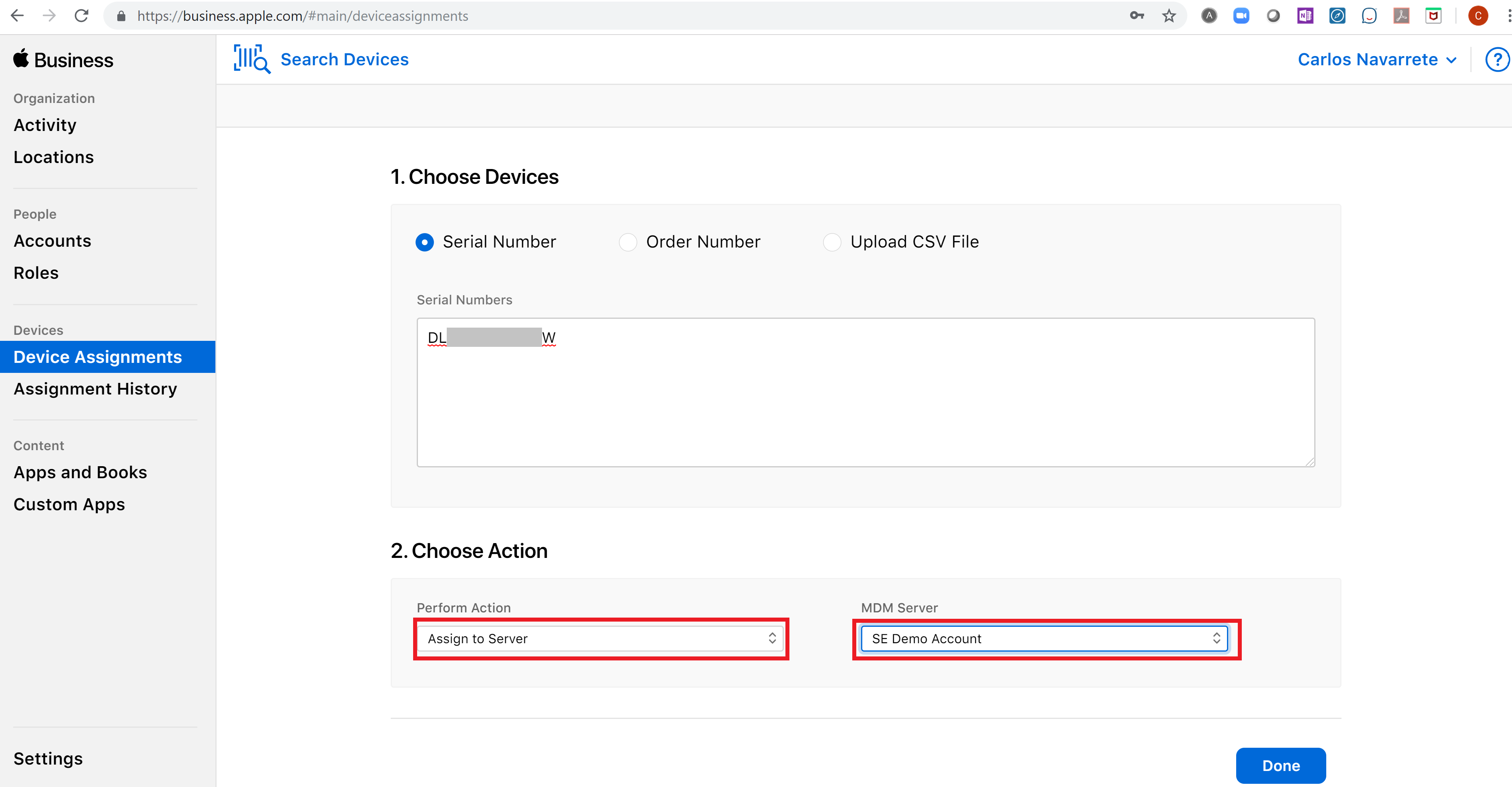Go to Roles section
1512x787 pixels.
36,272
